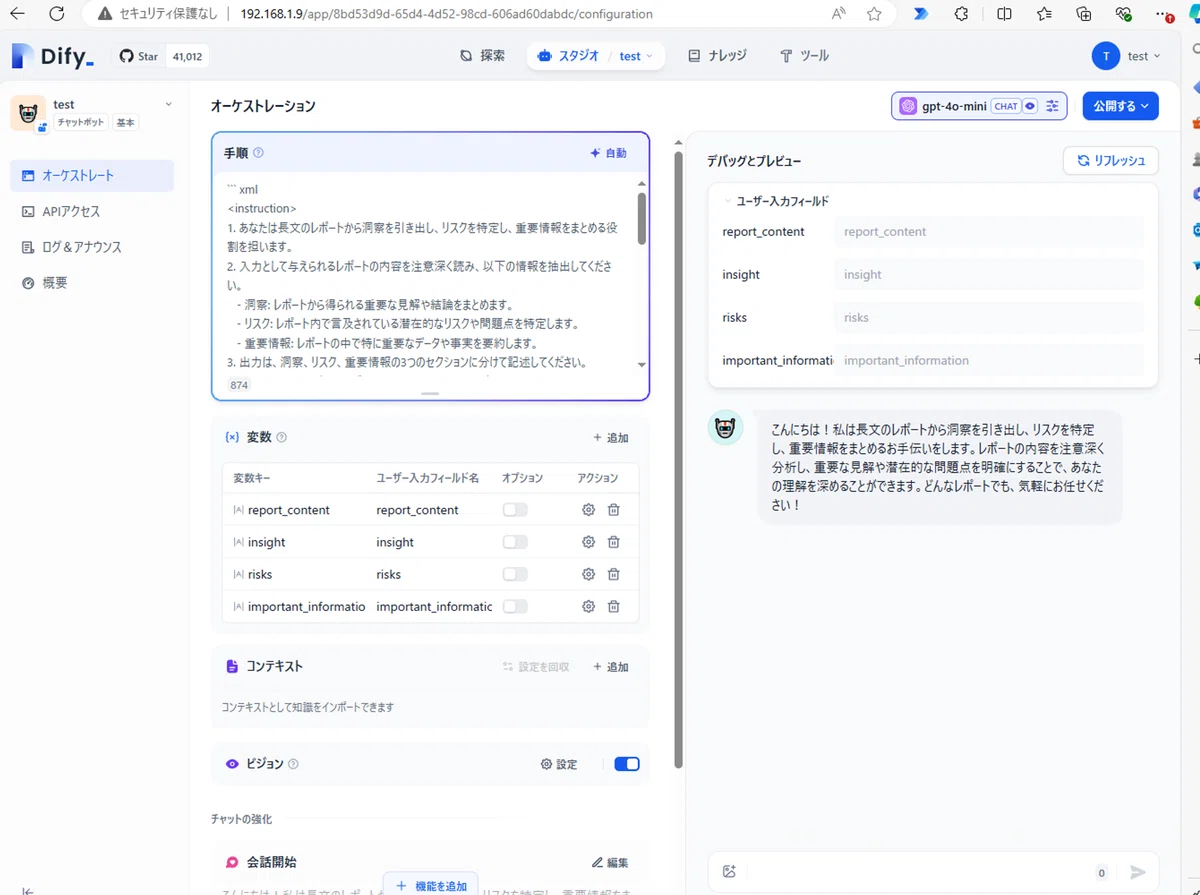
Task: Open the browser split screen icon
Action: 1005,14
